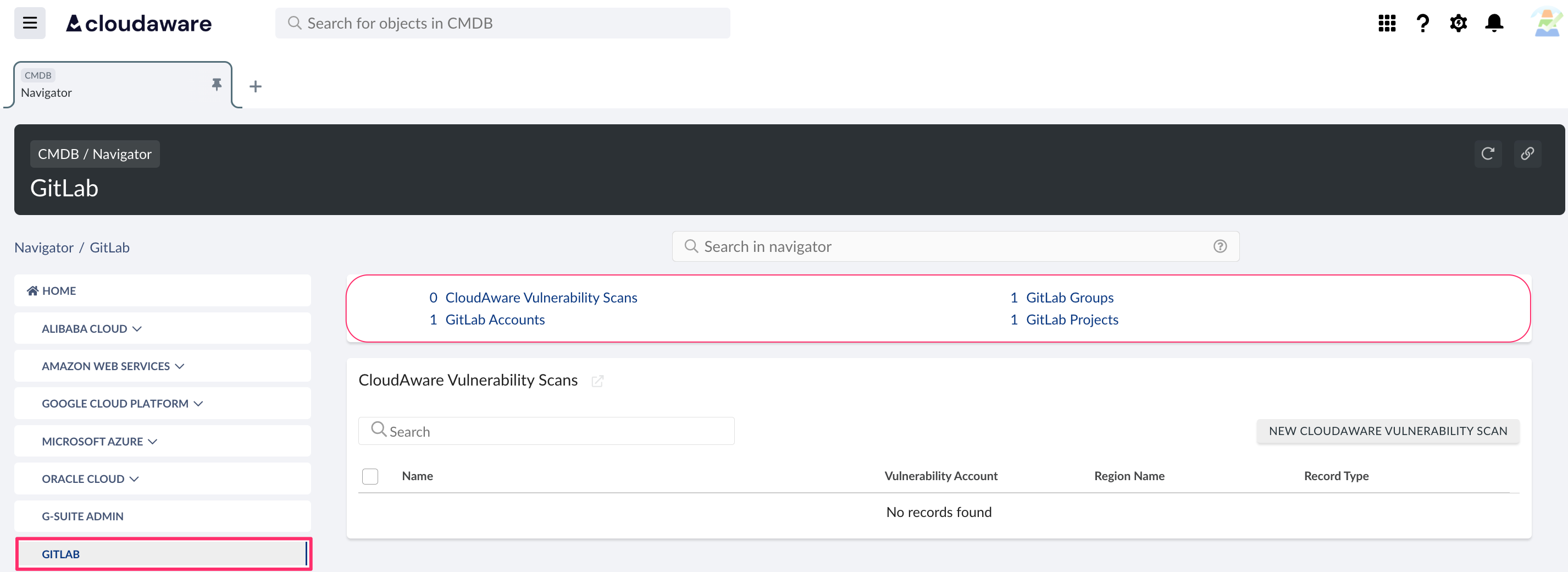Focus the Search for objects in CMDB field
The width and height of the screenshot is (1568, 572).
coord(503,23)
